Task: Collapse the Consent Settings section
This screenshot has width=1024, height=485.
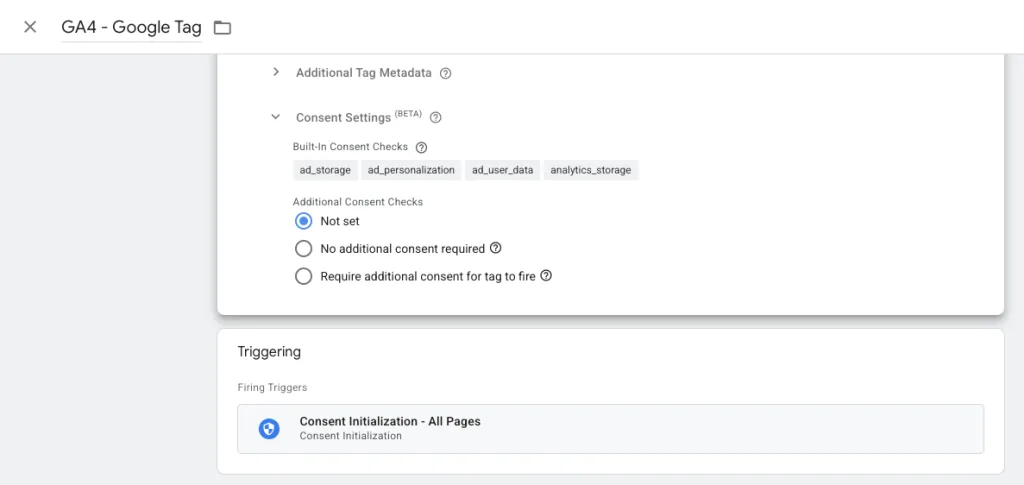Action: click(276, 117)
